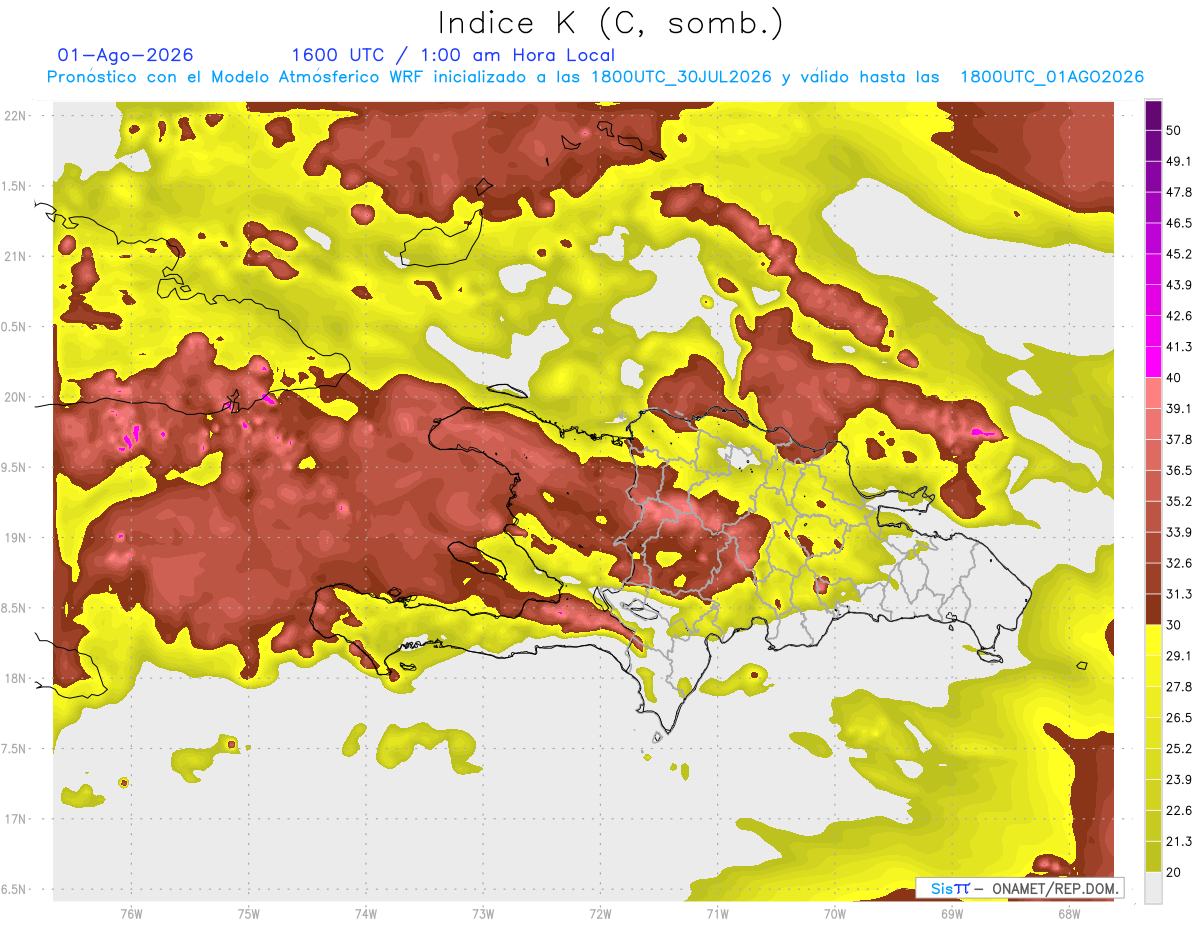Click the colorbar value 25.2
The height and width of the screenshot is (927, 1200).
tap(1179, 748)
